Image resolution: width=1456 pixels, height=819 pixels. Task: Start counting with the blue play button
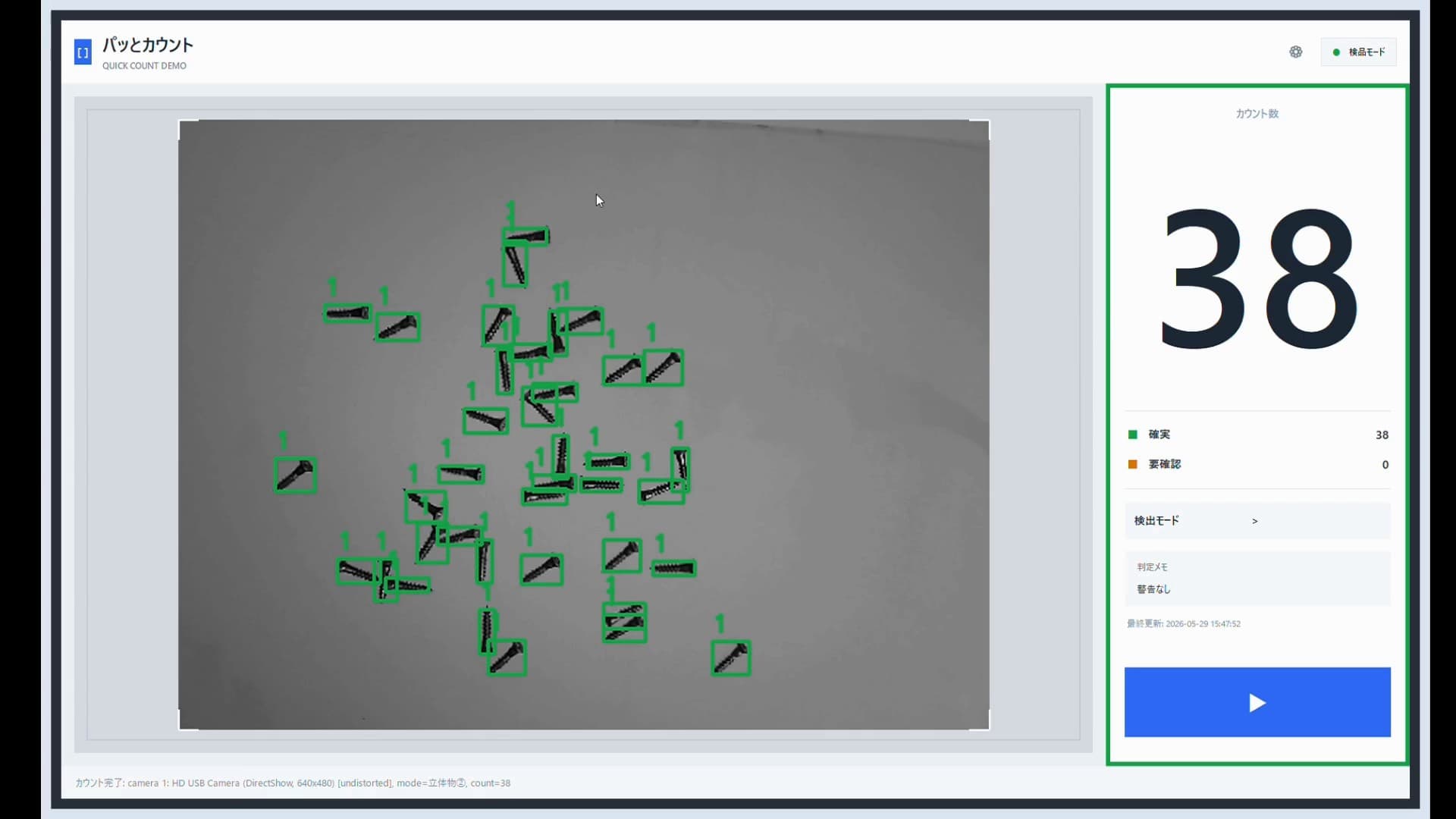point(1257,702)
